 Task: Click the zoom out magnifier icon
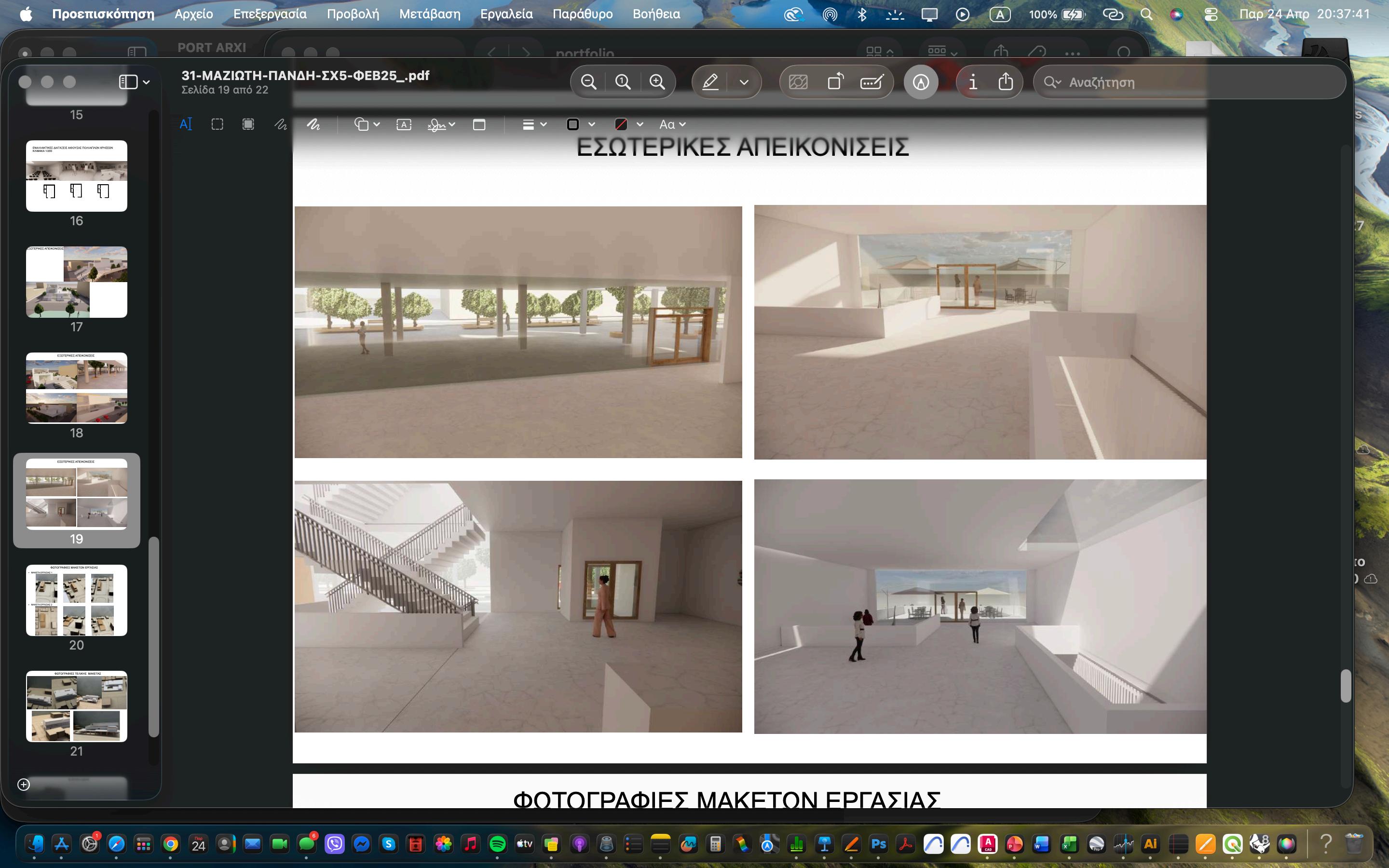point(588,82)
